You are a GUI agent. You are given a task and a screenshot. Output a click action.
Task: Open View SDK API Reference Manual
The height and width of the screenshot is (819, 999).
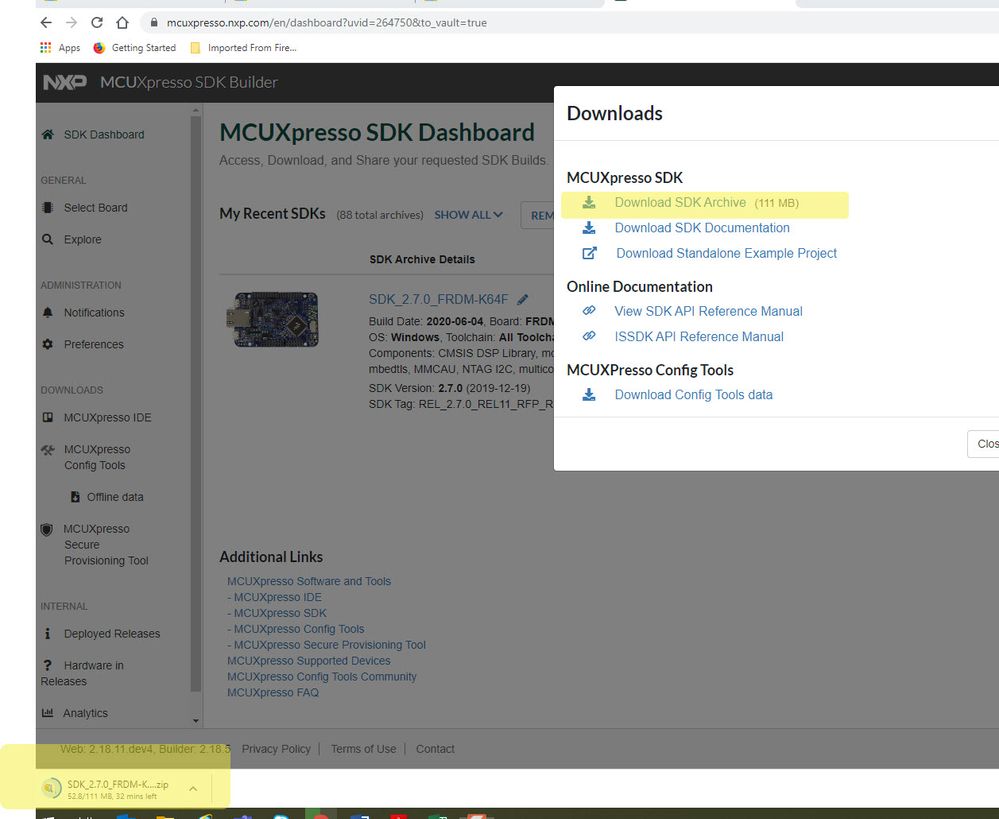click(708, 311)
